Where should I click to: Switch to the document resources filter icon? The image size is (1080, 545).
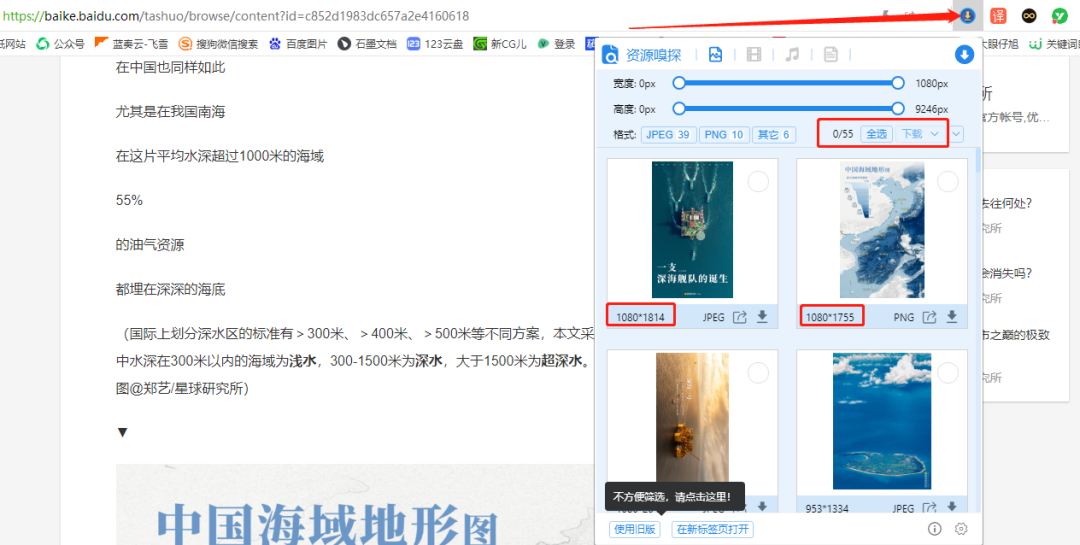[x=831, y=54]
